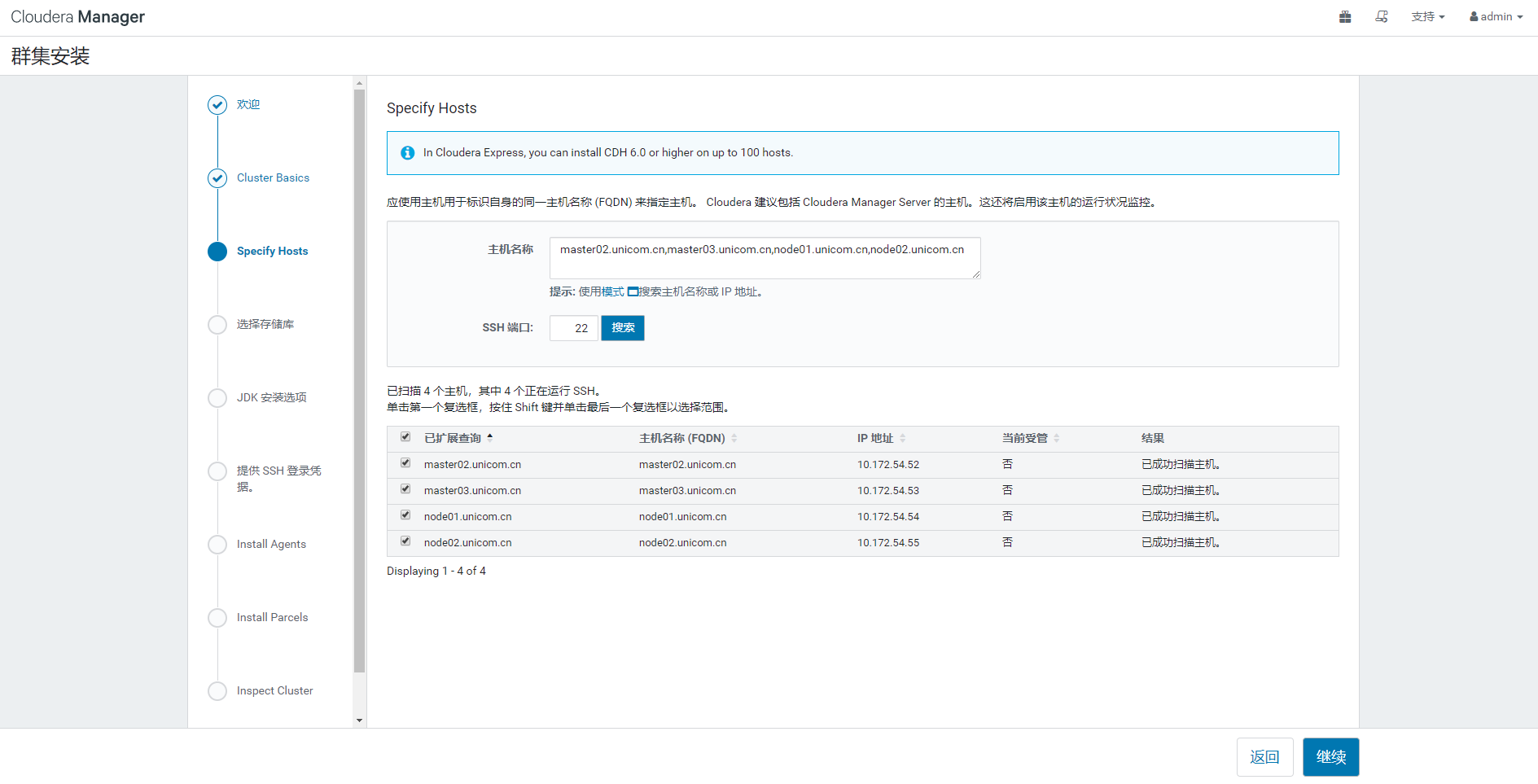Click the Install Agents step circle
Viewport: 1538px width, 784px height.
click(217, 545)
